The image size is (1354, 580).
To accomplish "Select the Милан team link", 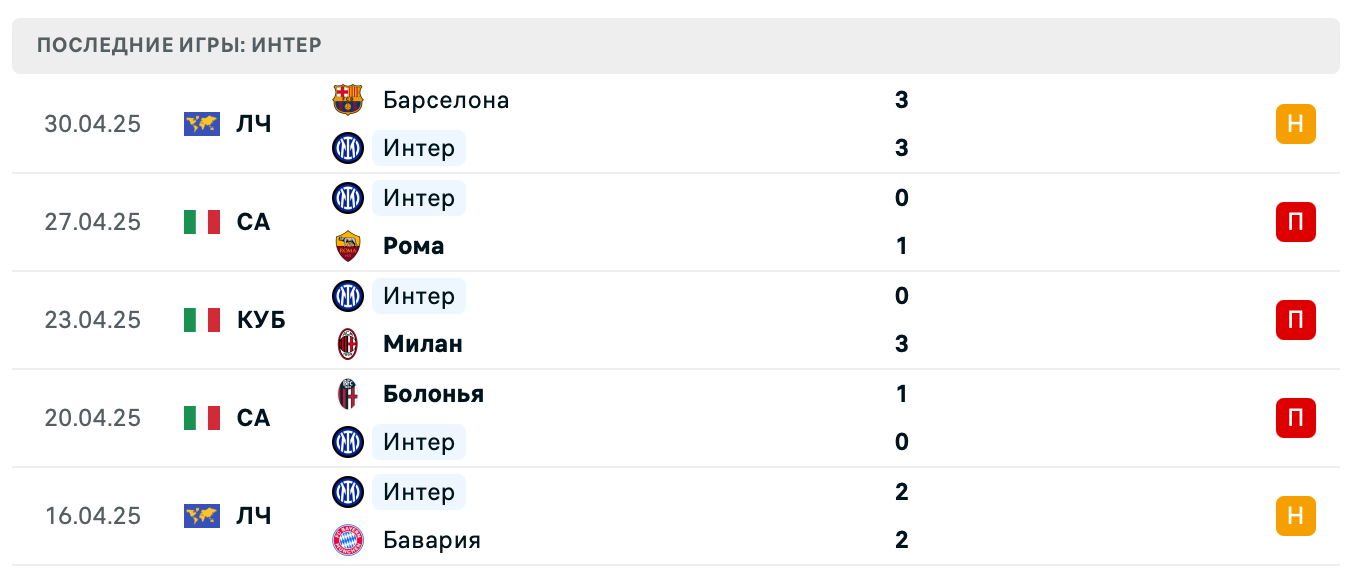I will 423,344.
